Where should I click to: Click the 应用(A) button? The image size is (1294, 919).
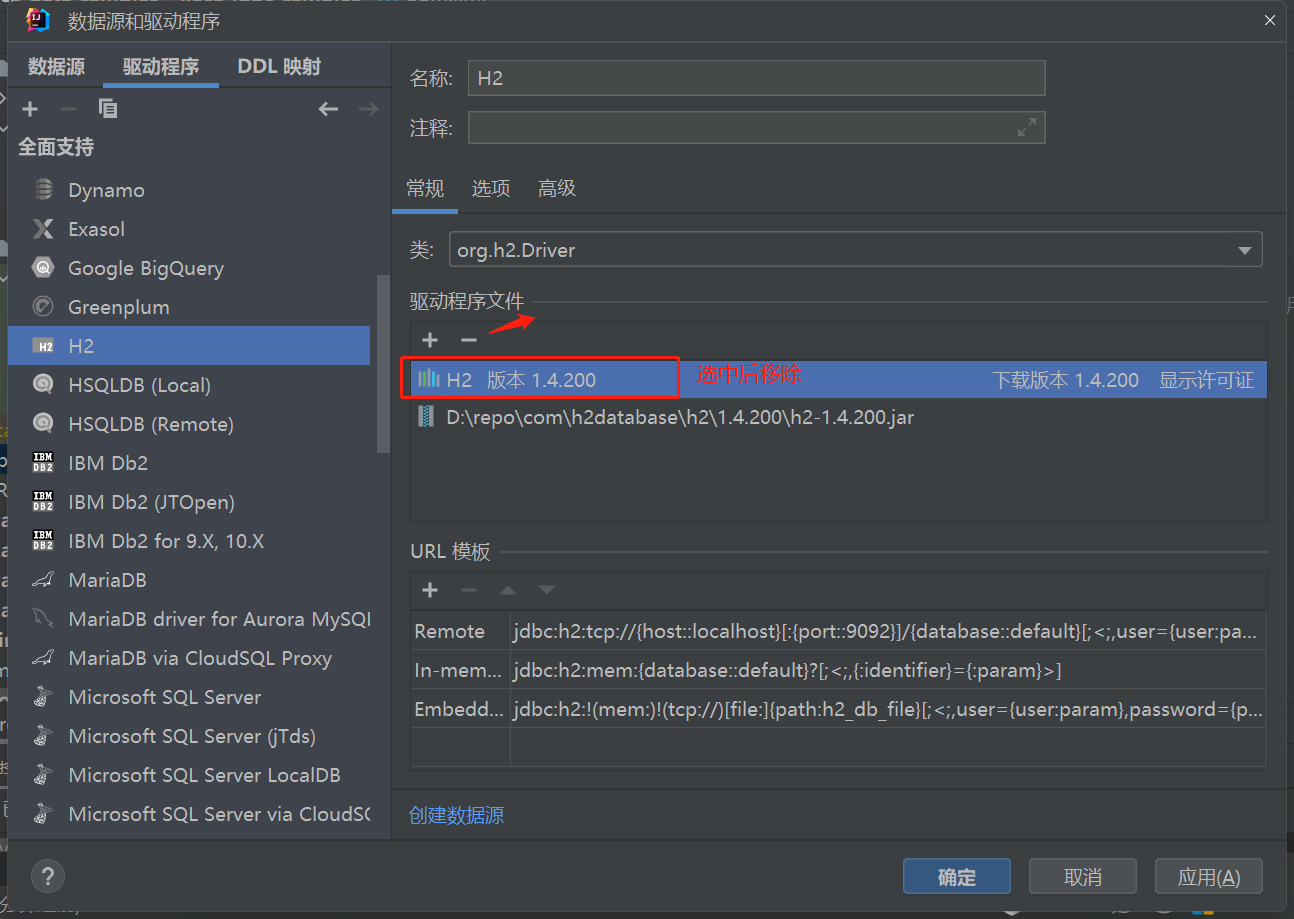[1209, 877]
